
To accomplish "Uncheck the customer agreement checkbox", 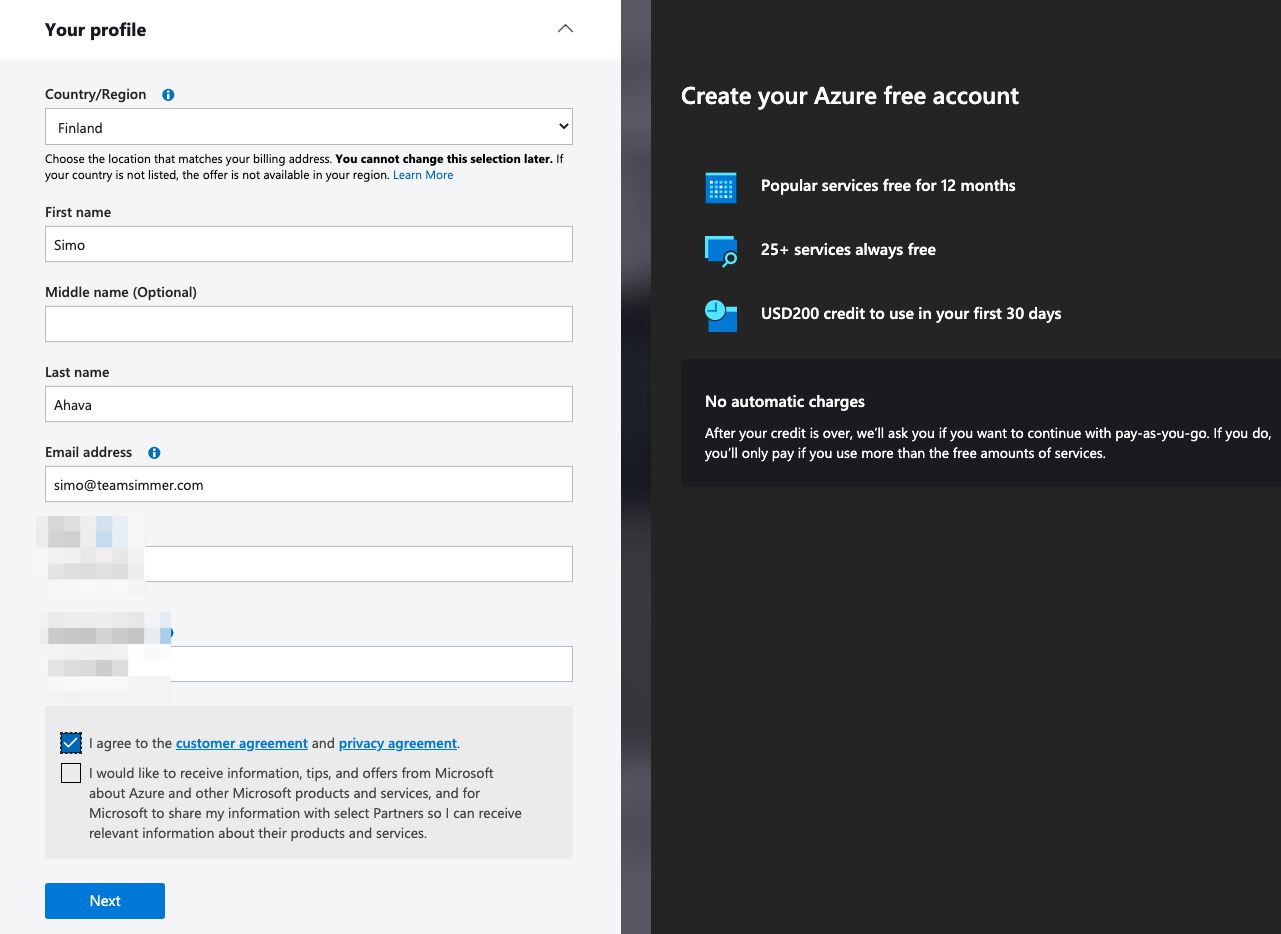I will click(71, 743).
